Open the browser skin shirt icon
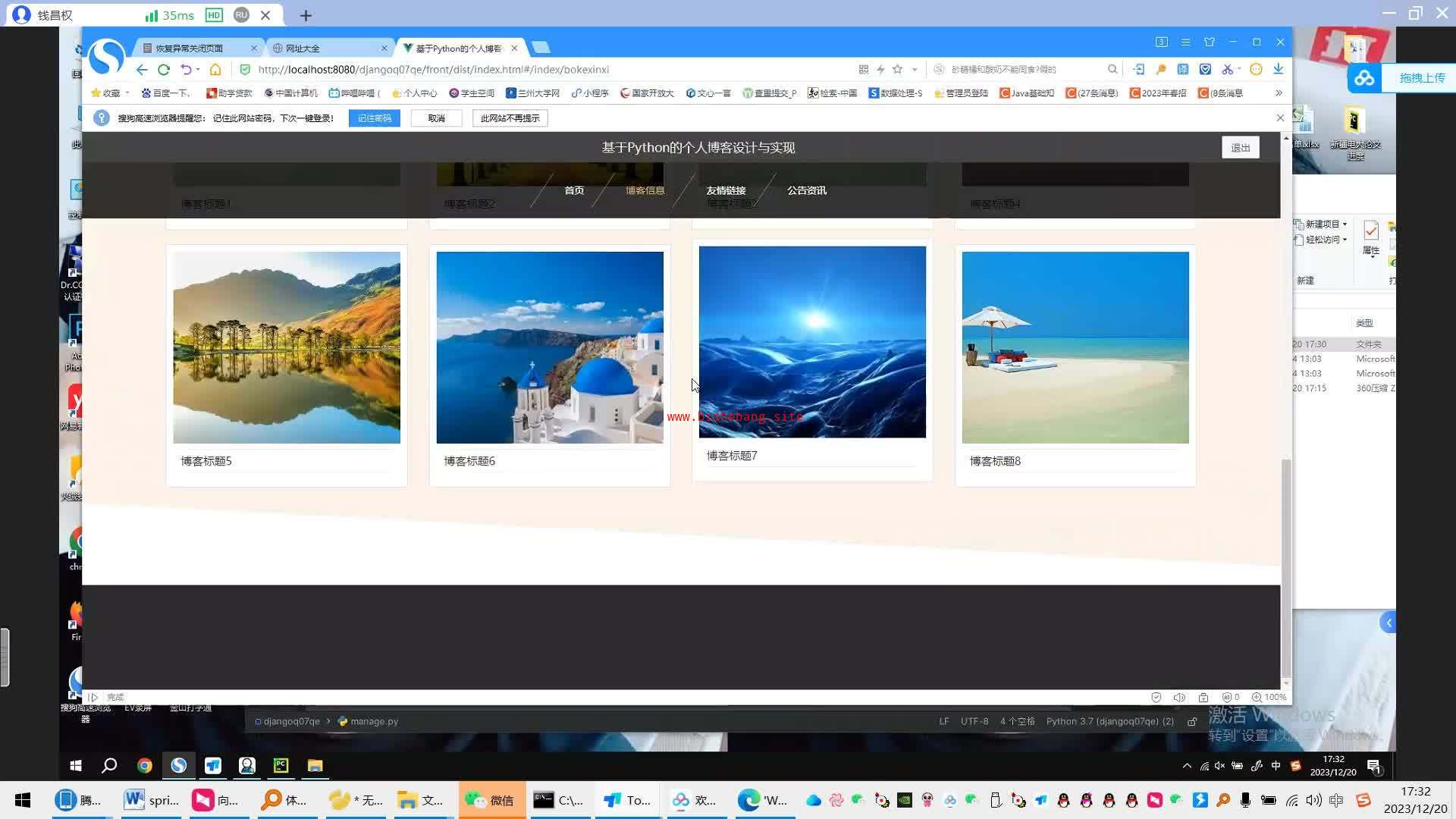 coord(1210,42)
